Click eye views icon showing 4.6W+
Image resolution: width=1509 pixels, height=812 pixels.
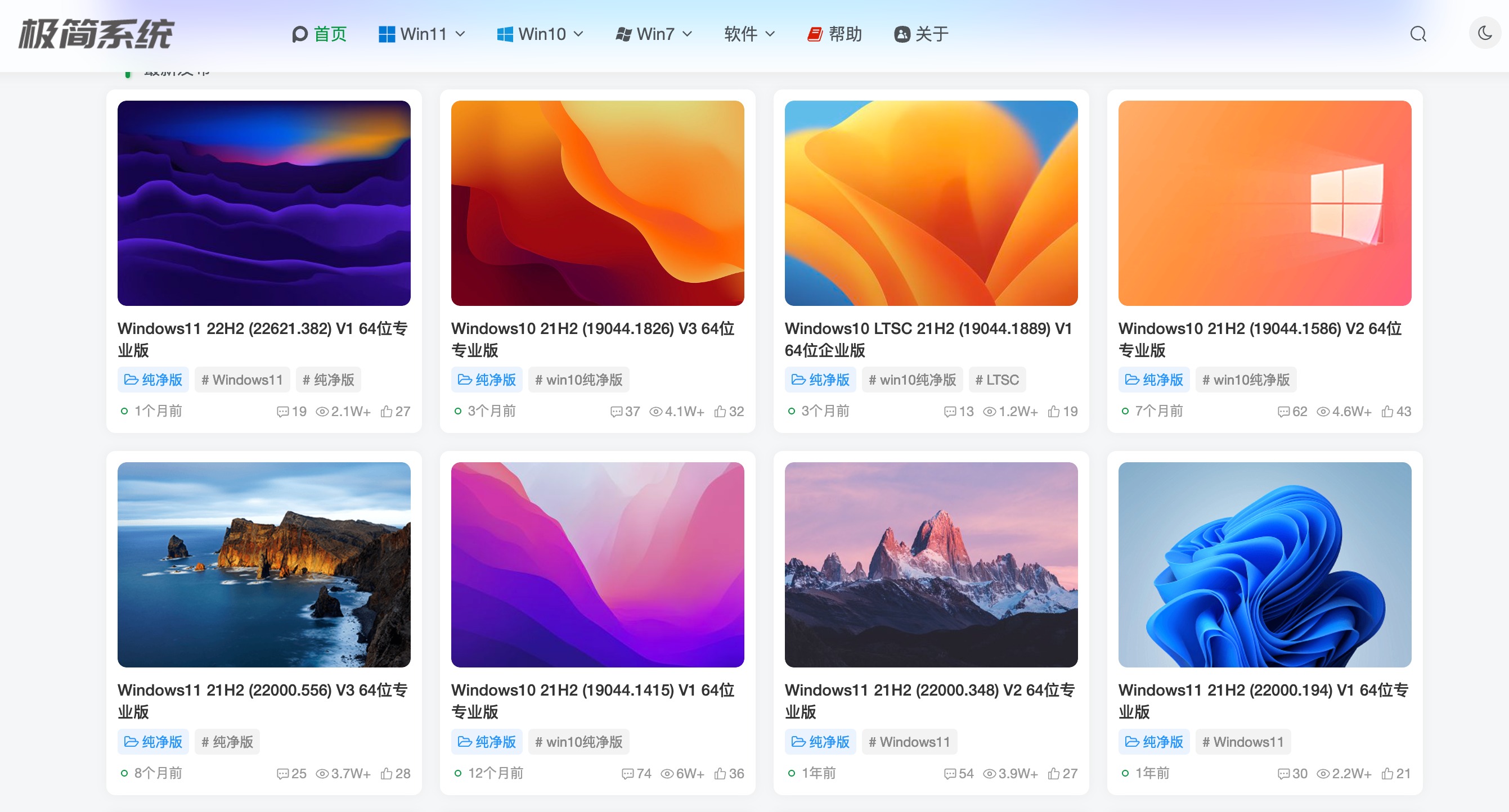[1323, 412]
